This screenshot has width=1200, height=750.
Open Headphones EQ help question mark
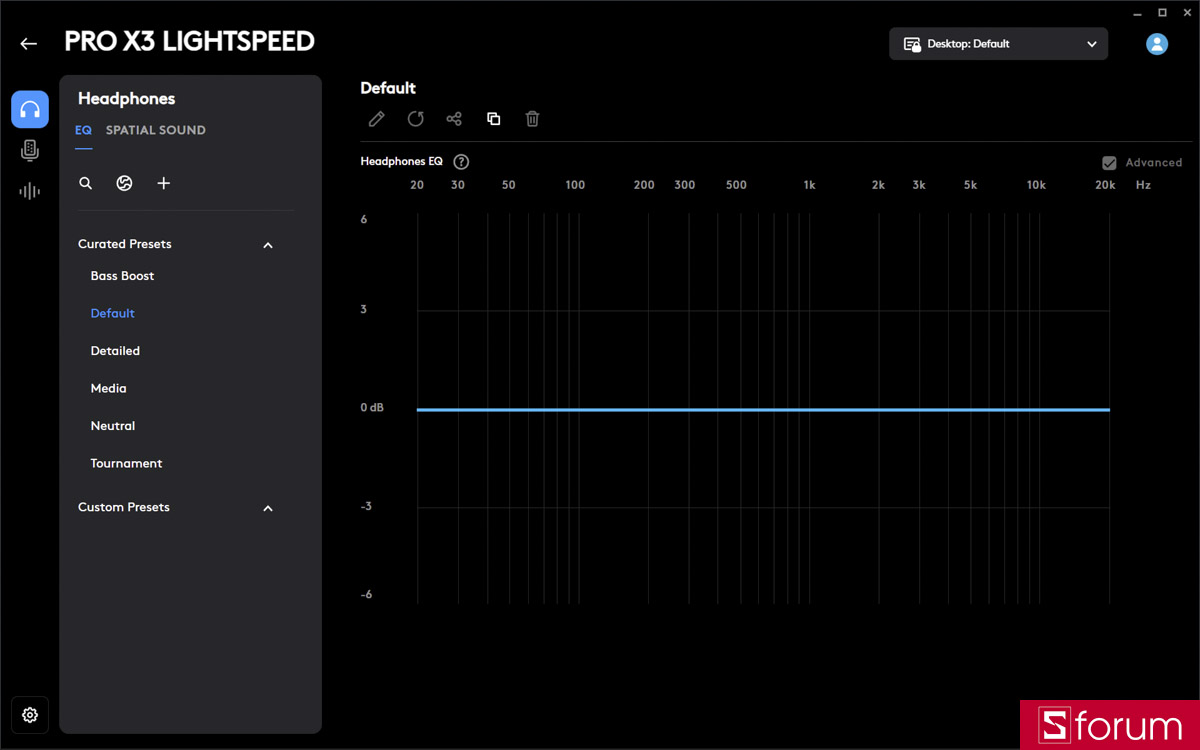coord(461,162)
